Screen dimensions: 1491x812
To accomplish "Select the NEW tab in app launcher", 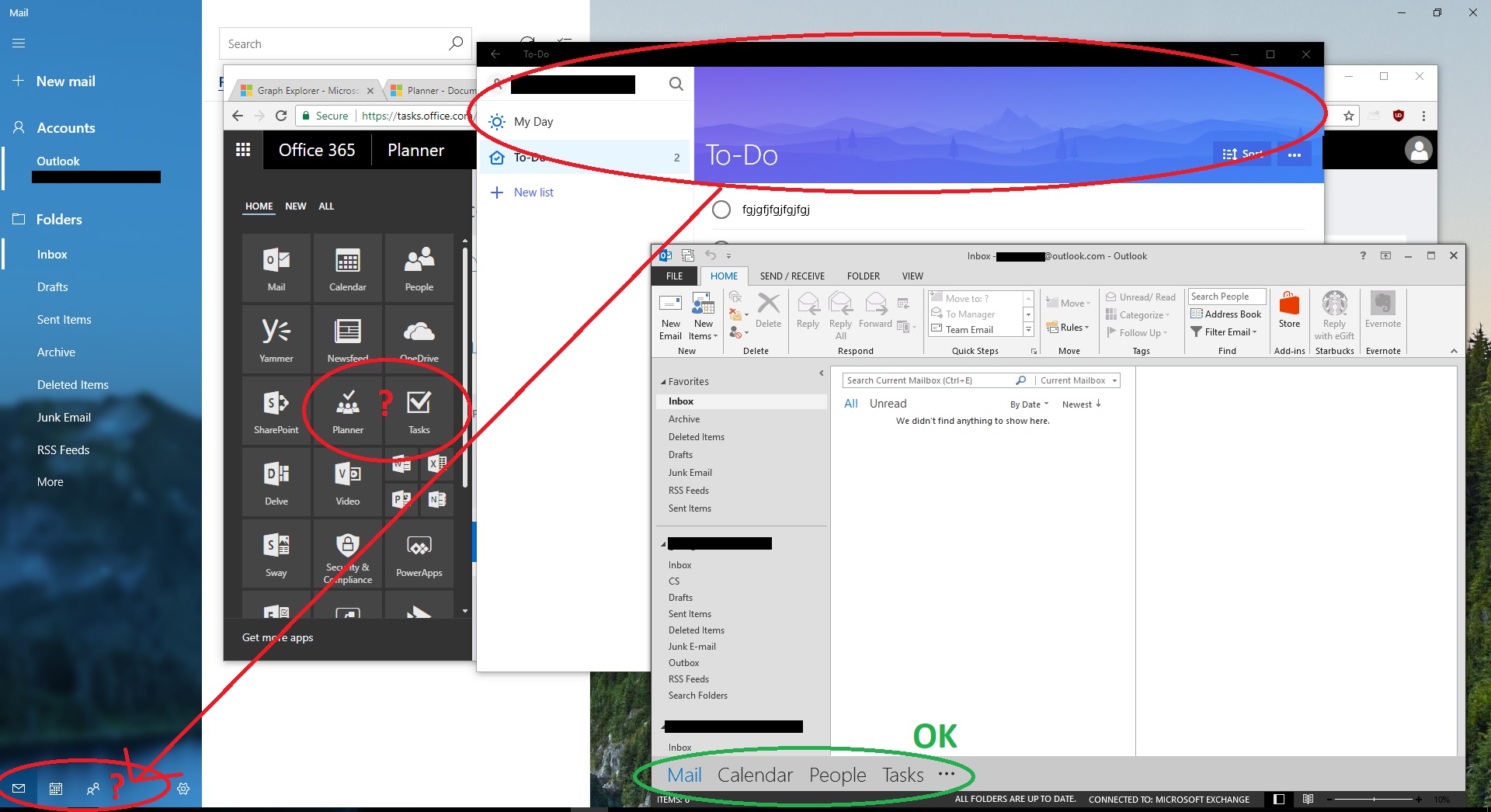I will [x=295, y=206].
